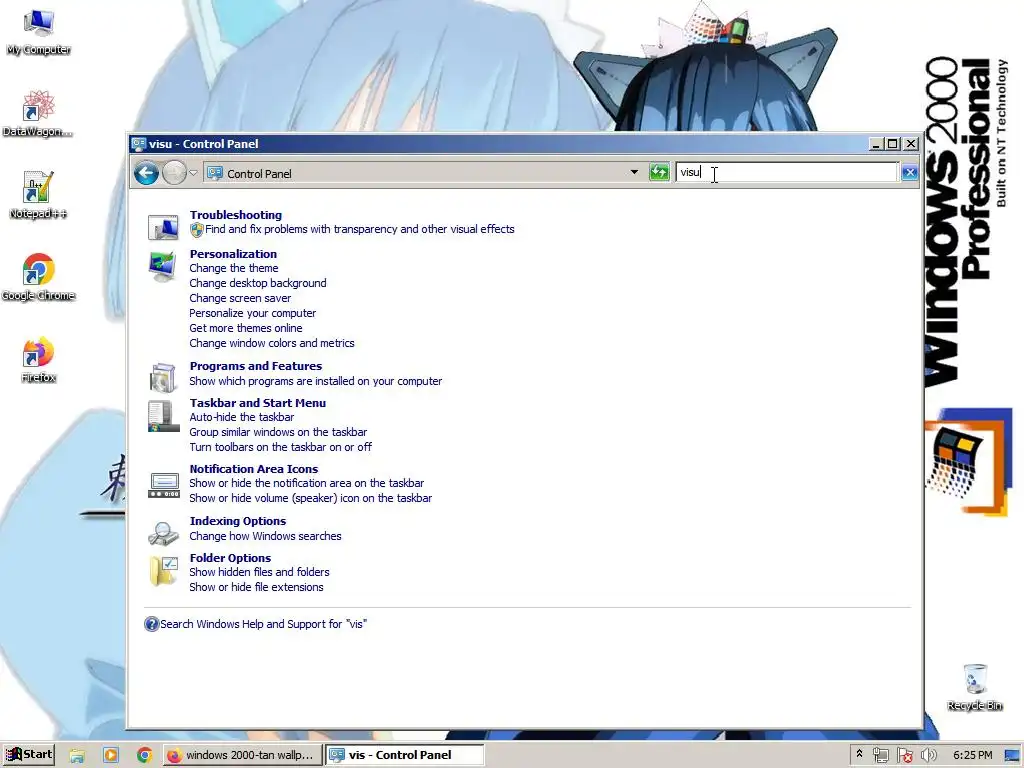This screenshot has width=1024, height=768.
Task: Click the Indexing Options magnifier icon
Action: tap(163, 534)
